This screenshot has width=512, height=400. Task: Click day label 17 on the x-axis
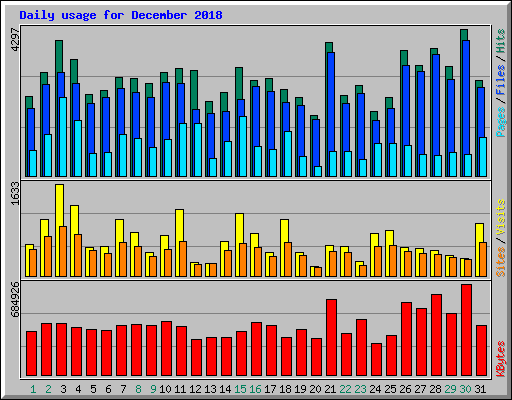coord(270,389)
